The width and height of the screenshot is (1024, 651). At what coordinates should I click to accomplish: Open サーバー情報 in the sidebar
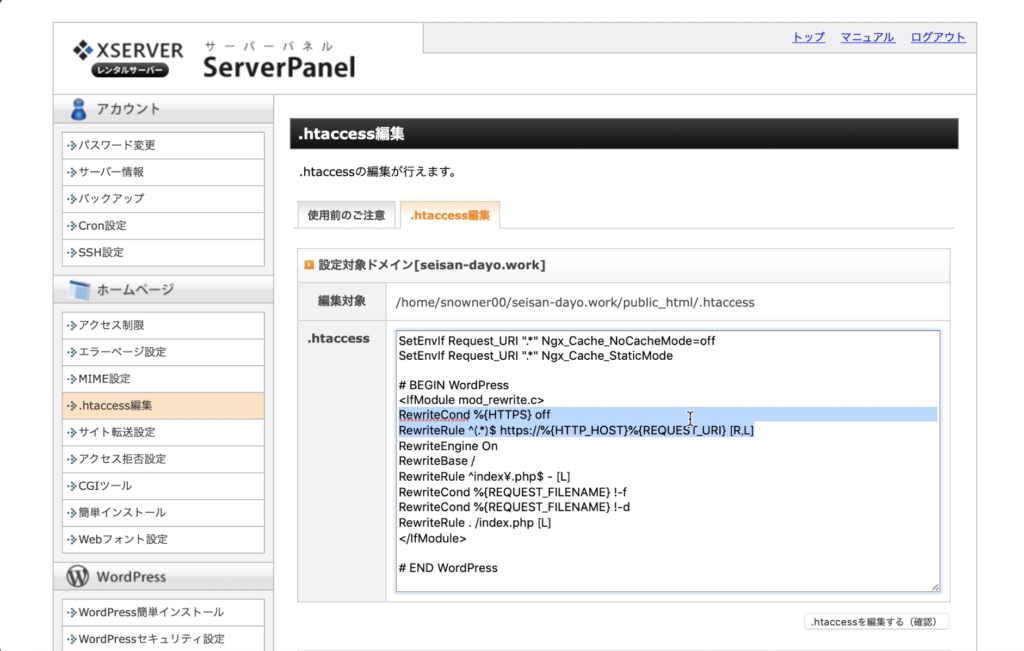[x=110, y=172]
